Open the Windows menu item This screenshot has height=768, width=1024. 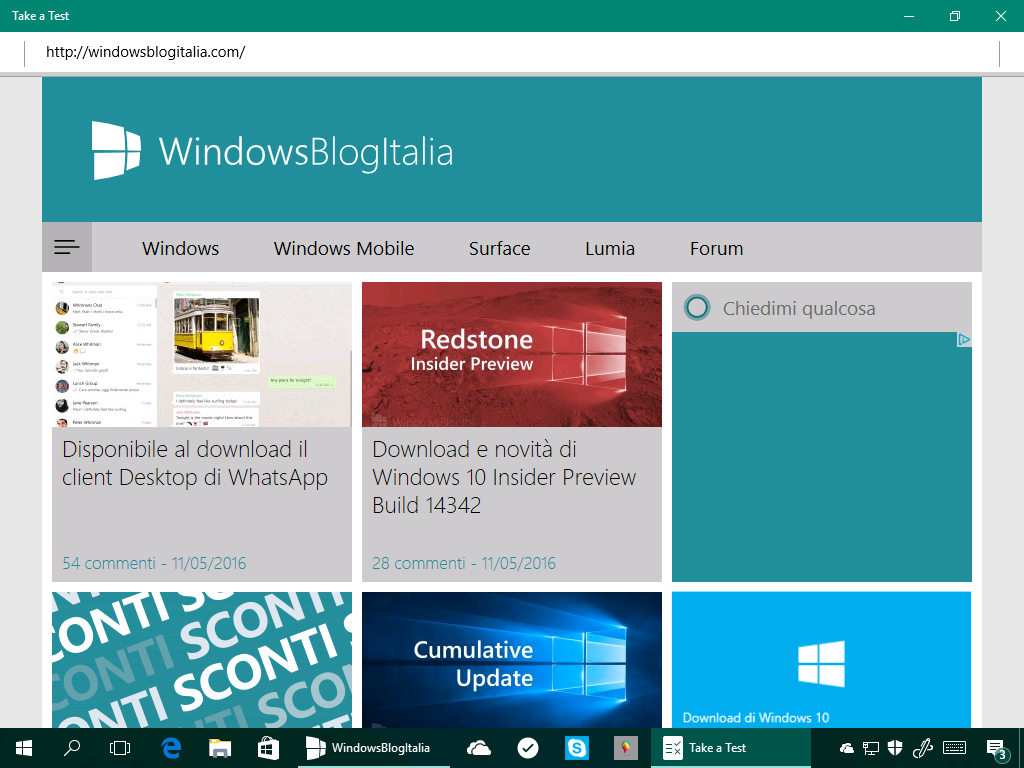click(x=180, y=249)
